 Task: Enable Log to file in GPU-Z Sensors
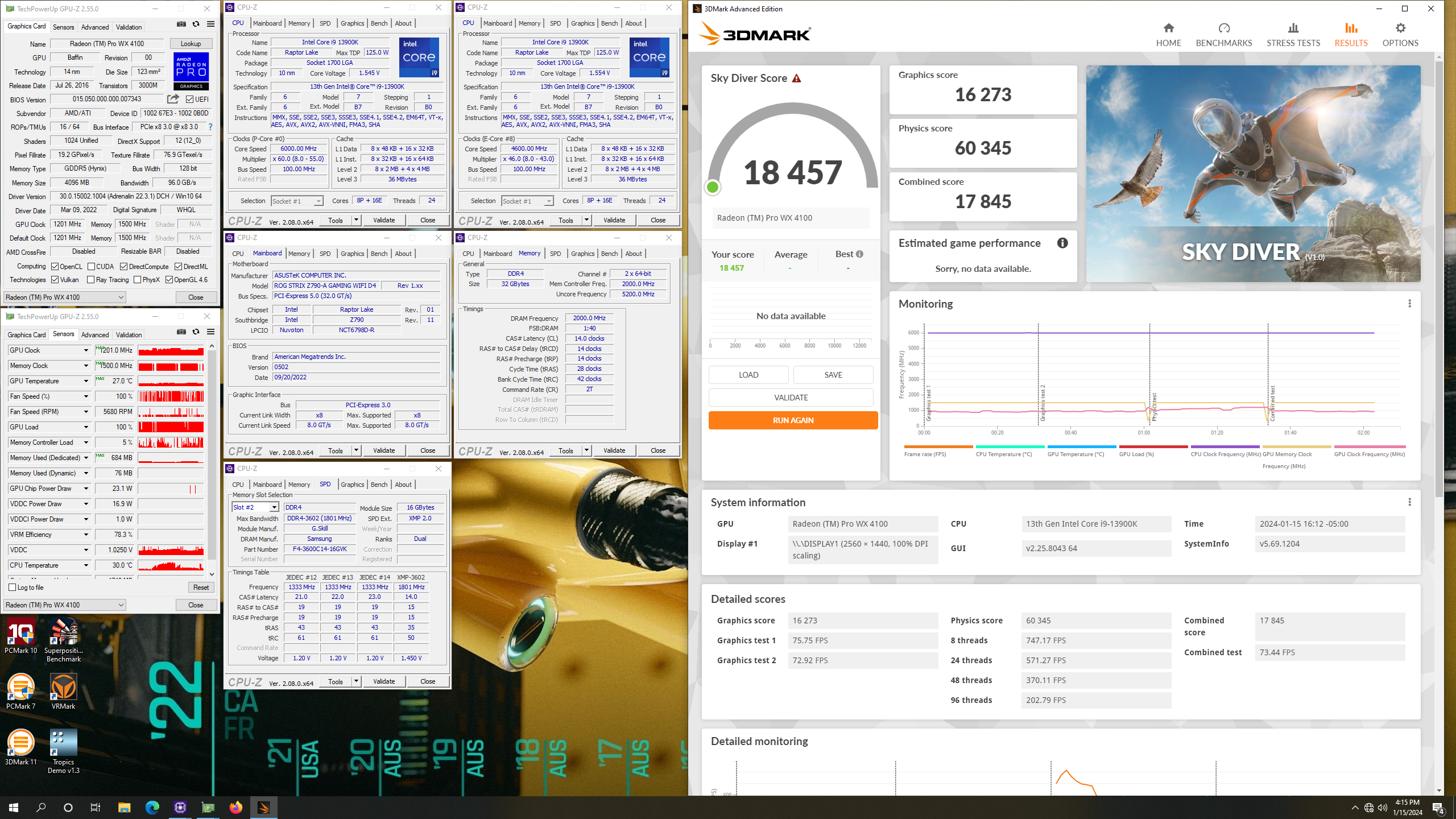point(13,588)
